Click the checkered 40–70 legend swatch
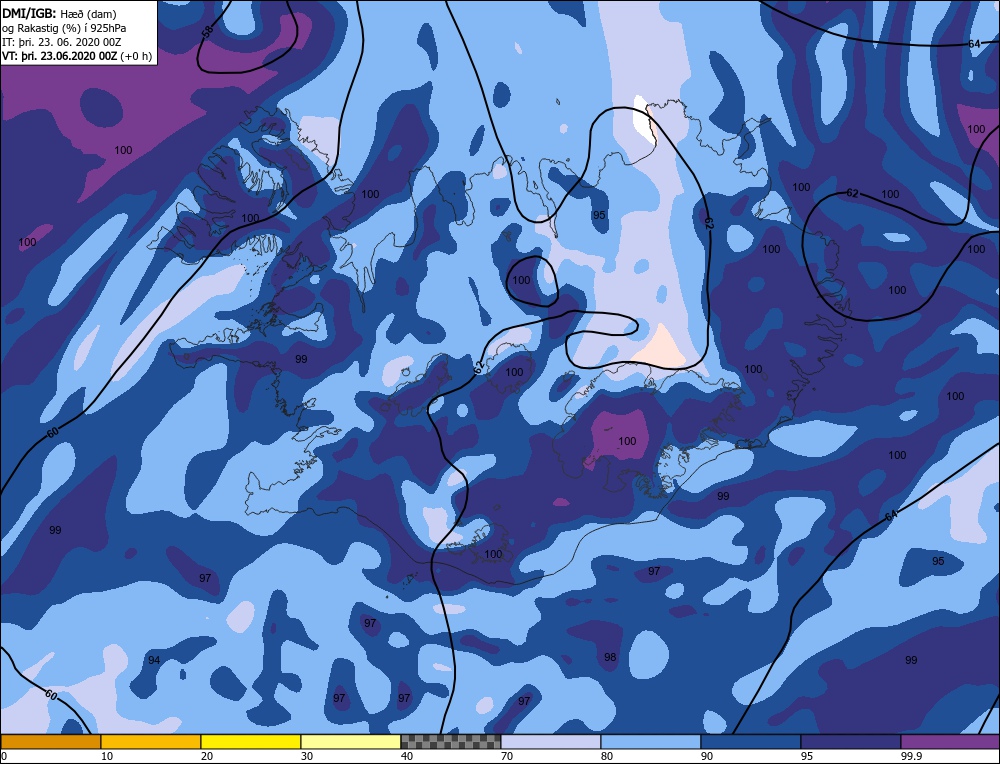1000x764 pixels. (x=451, y=742)
